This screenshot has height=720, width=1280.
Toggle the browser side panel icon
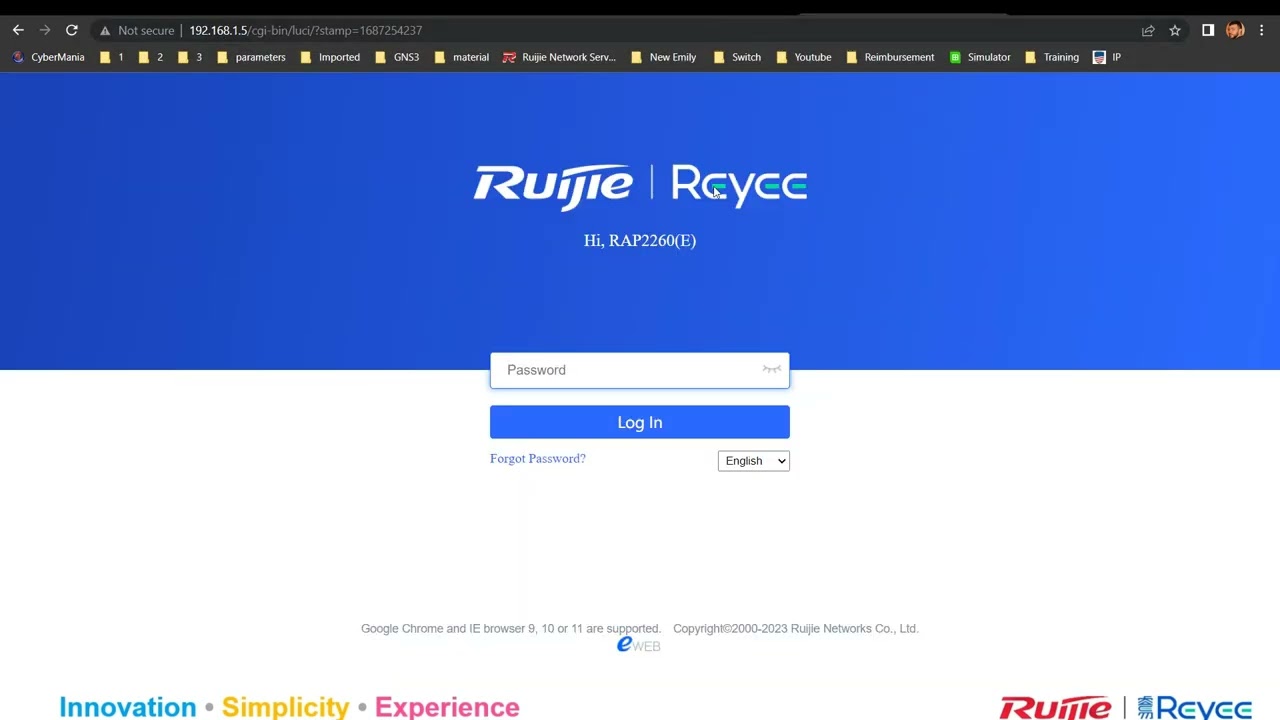click(1208, 30)
